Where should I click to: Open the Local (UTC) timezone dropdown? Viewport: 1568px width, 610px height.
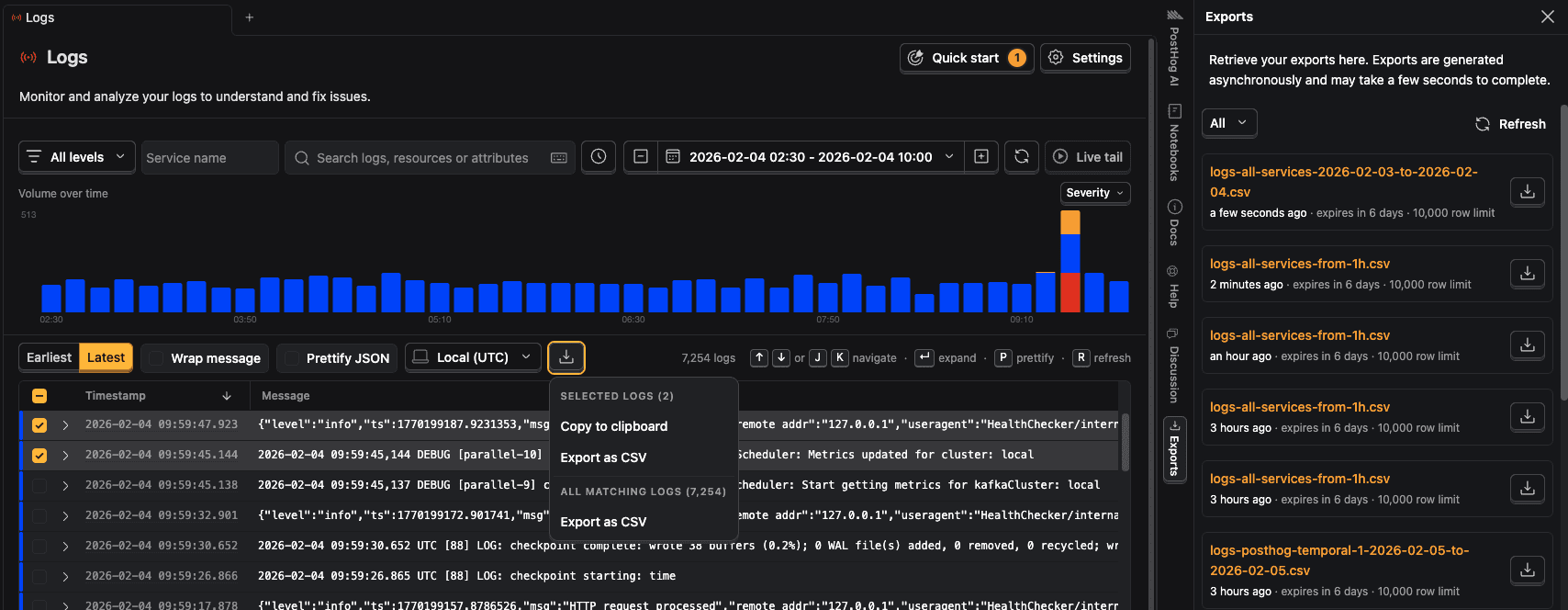click(473, 357)
